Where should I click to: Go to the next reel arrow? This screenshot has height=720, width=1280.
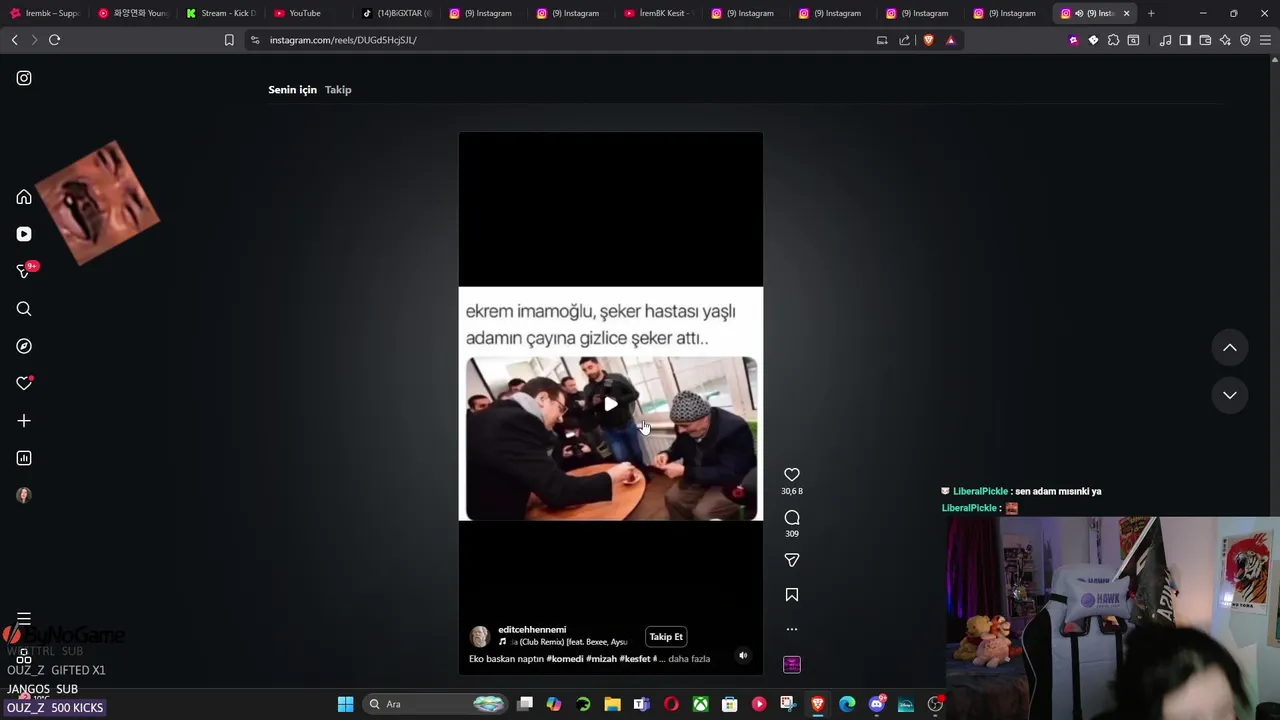[1230, 395]
